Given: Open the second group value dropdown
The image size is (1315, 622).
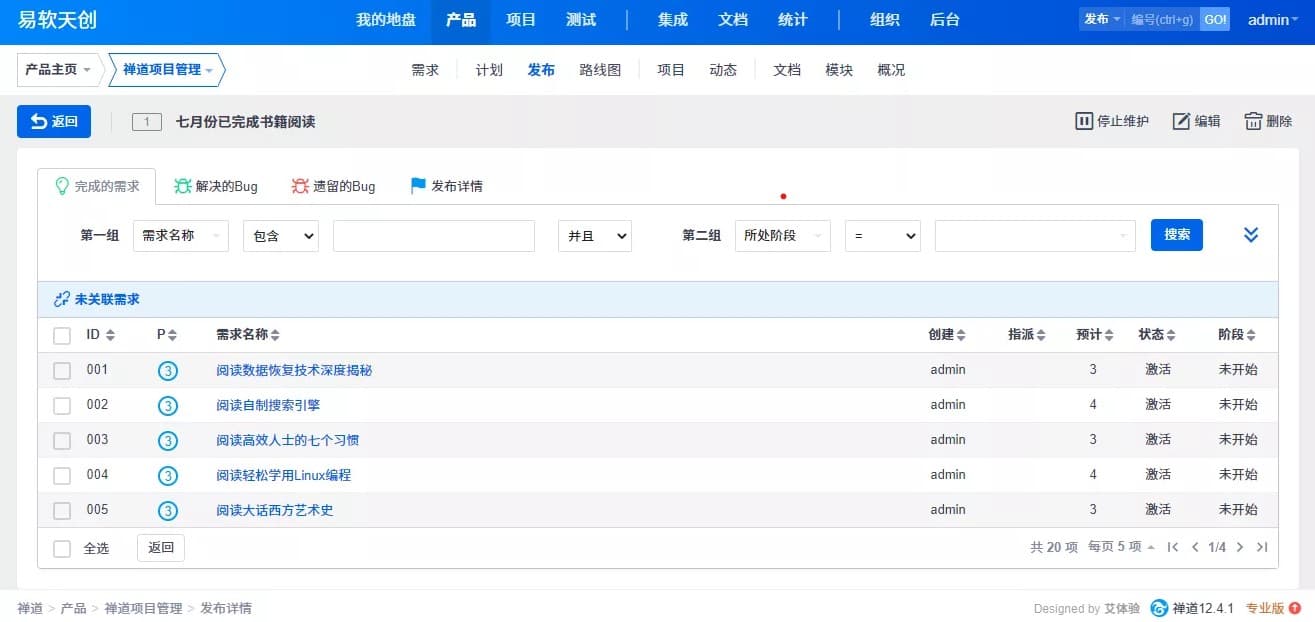Looking at the screenshot, I should [1035, 235].
